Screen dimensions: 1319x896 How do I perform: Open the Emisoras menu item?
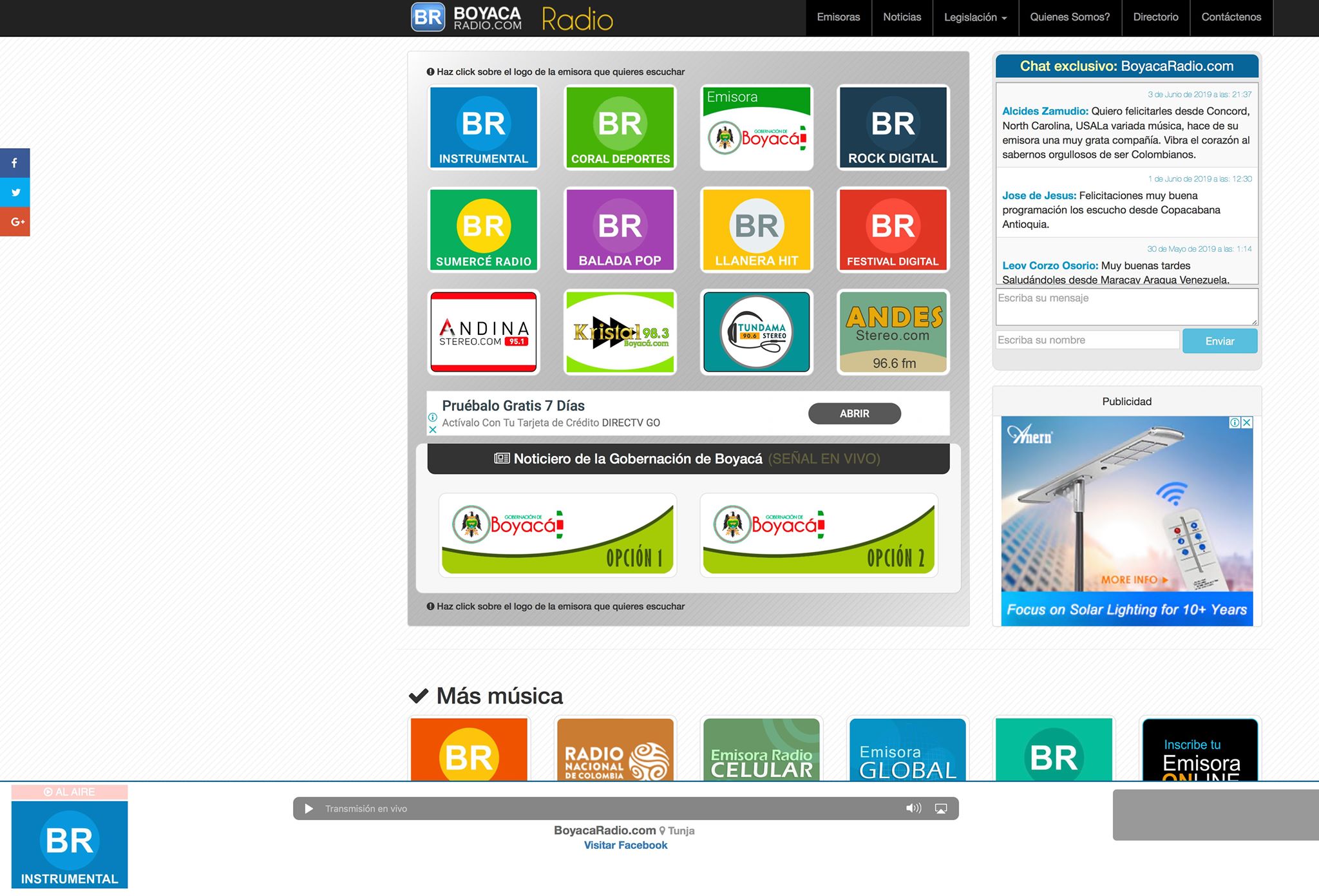tap(838, 17)
